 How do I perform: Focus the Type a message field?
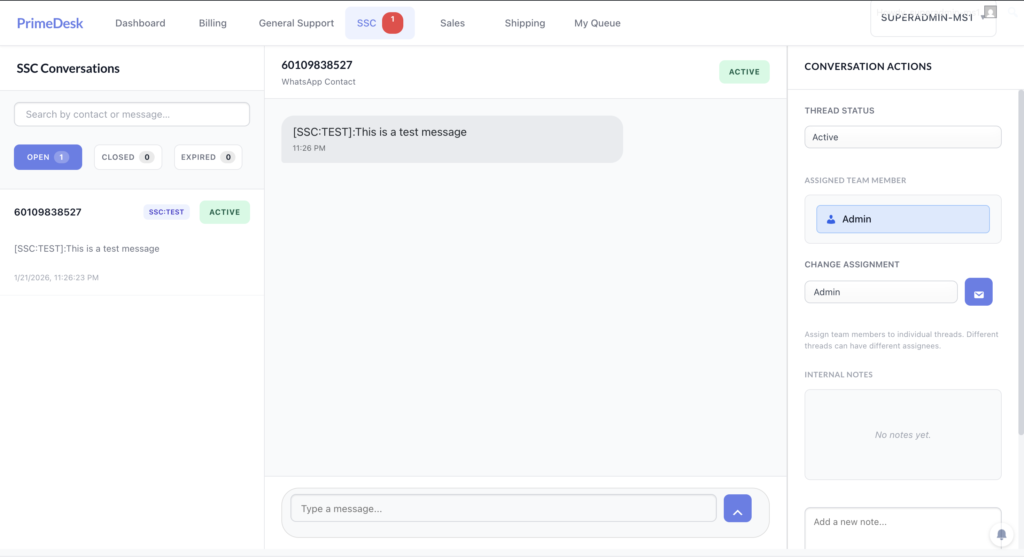(503, 509)
